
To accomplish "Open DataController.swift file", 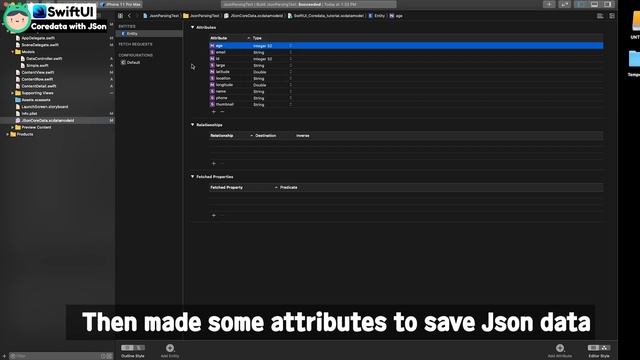I will pyautogui.click(x=44, y=58).
